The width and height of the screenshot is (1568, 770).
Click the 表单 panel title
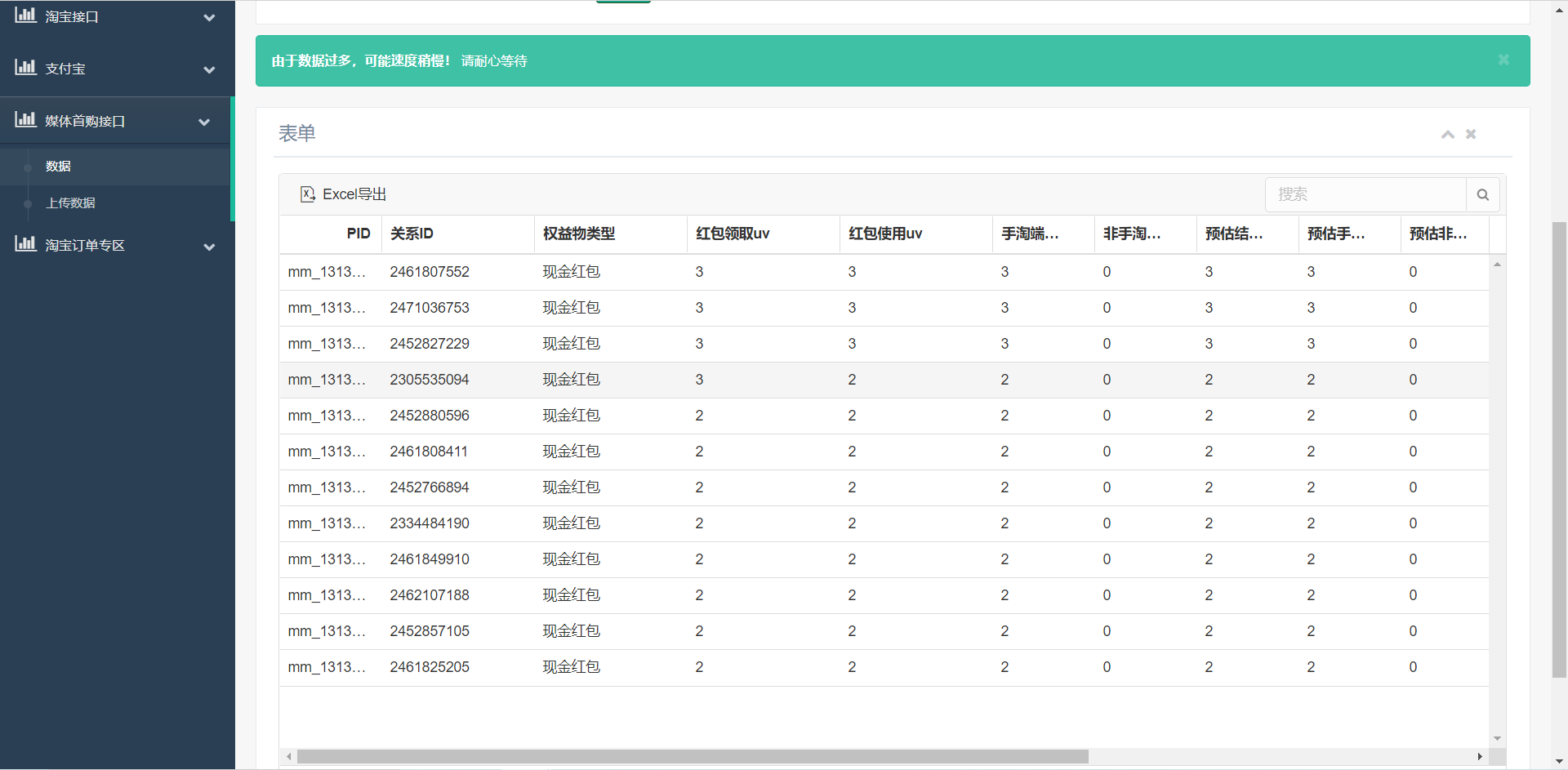297,133
